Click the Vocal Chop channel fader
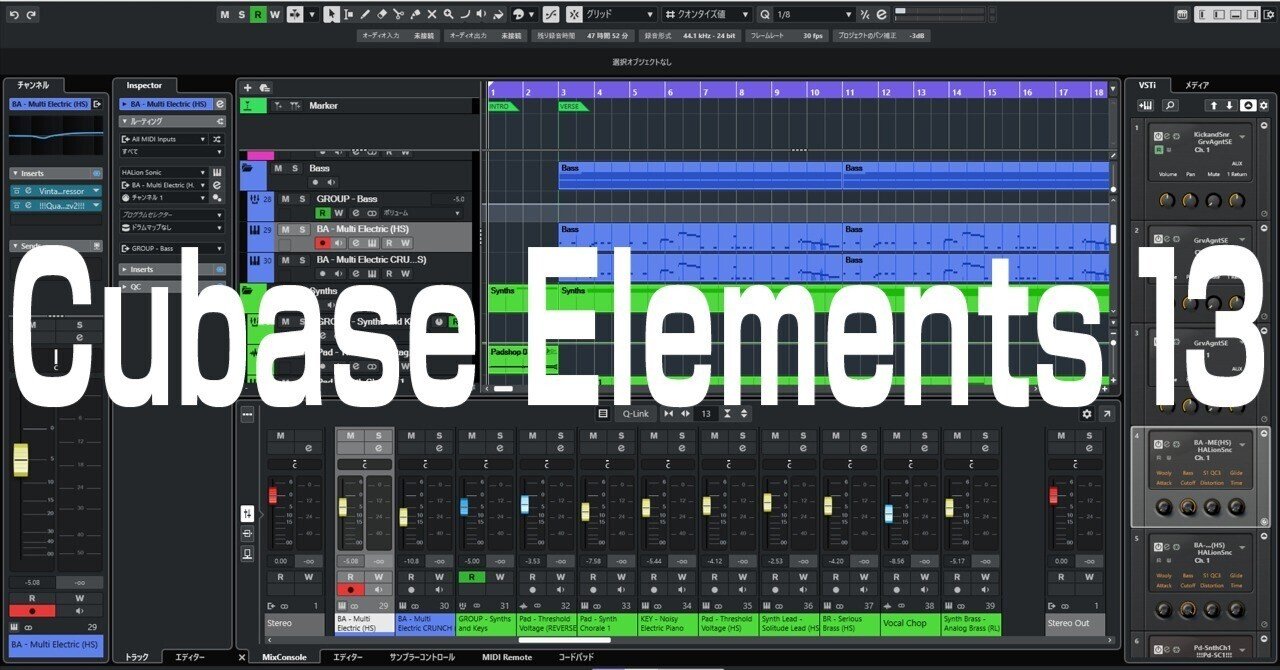The height and width of the screenshot is (670, 1280). point(888,514)
